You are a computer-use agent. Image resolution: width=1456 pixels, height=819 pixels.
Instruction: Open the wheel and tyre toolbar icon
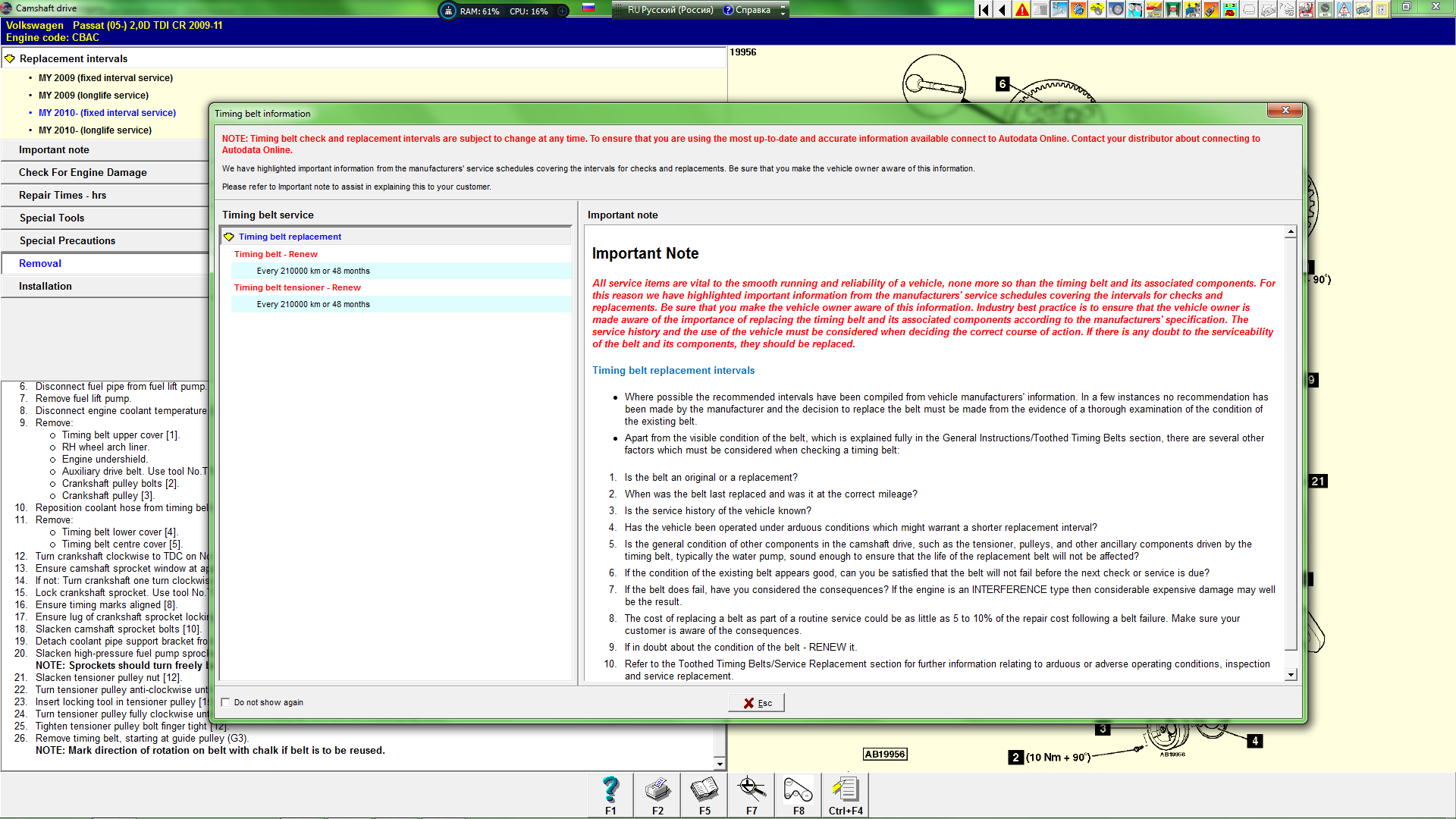click(x=1116, y=10)
